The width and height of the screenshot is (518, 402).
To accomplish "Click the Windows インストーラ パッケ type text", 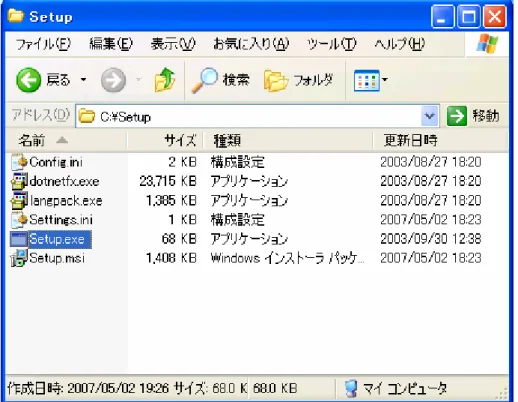I will tap(287, 258).
